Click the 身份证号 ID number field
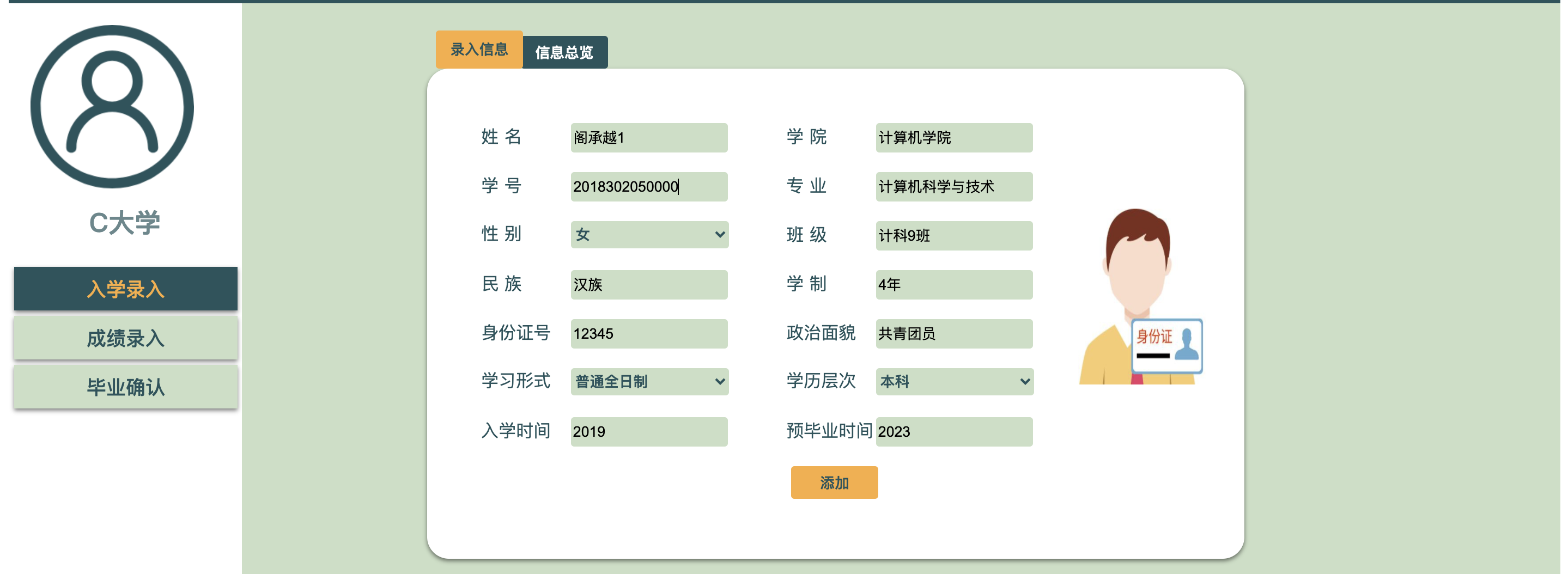 coord(649,333)
